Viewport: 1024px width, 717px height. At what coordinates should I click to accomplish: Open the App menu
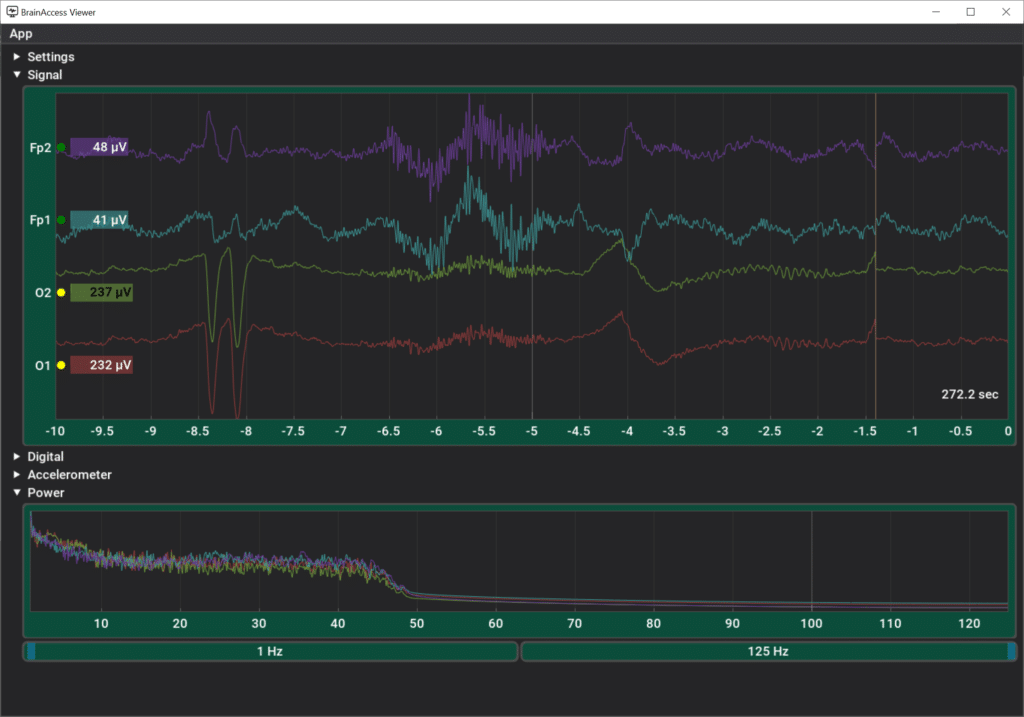tap(21, 34)
